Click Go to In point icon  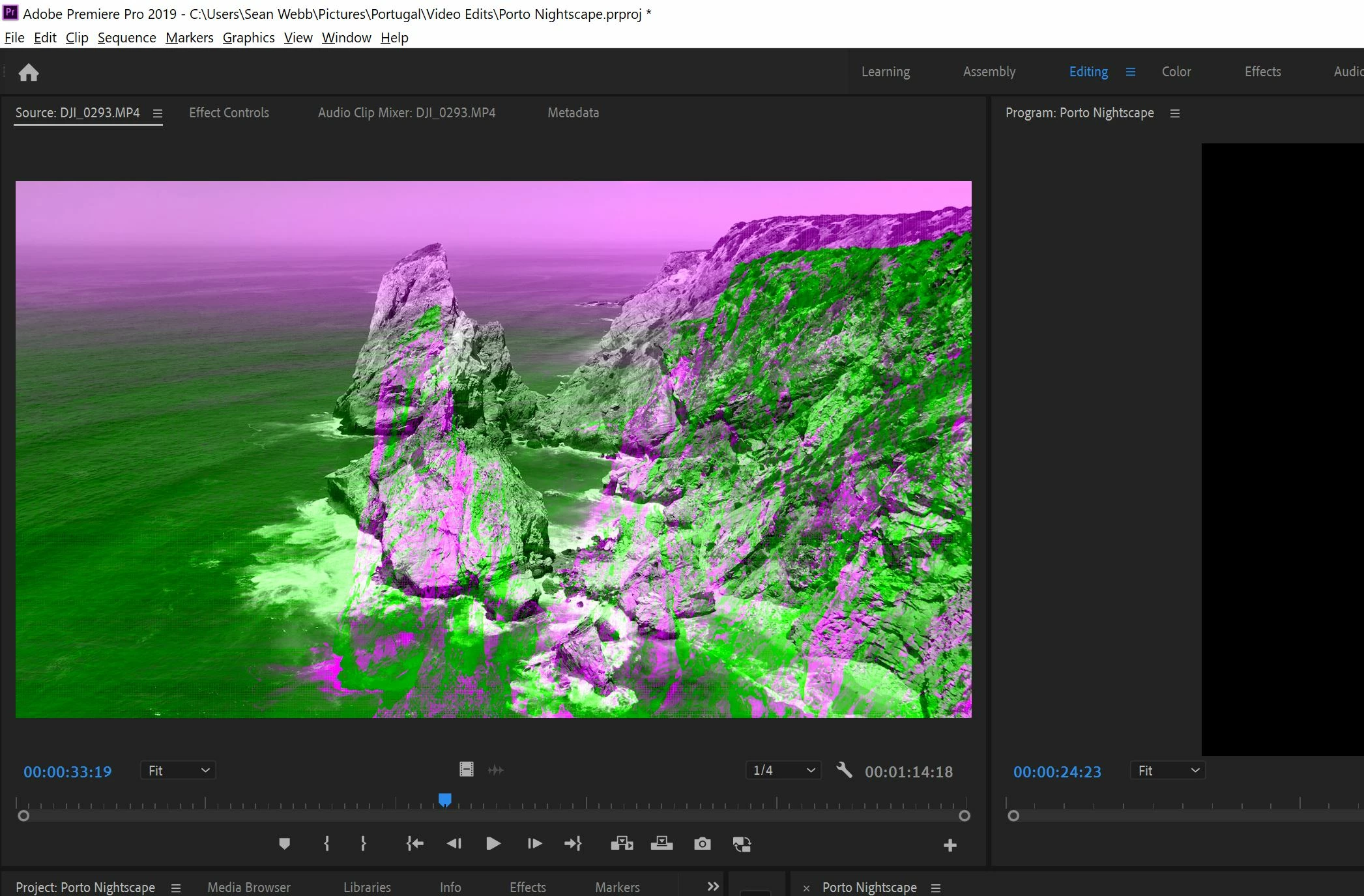click(x=414, y=844)
